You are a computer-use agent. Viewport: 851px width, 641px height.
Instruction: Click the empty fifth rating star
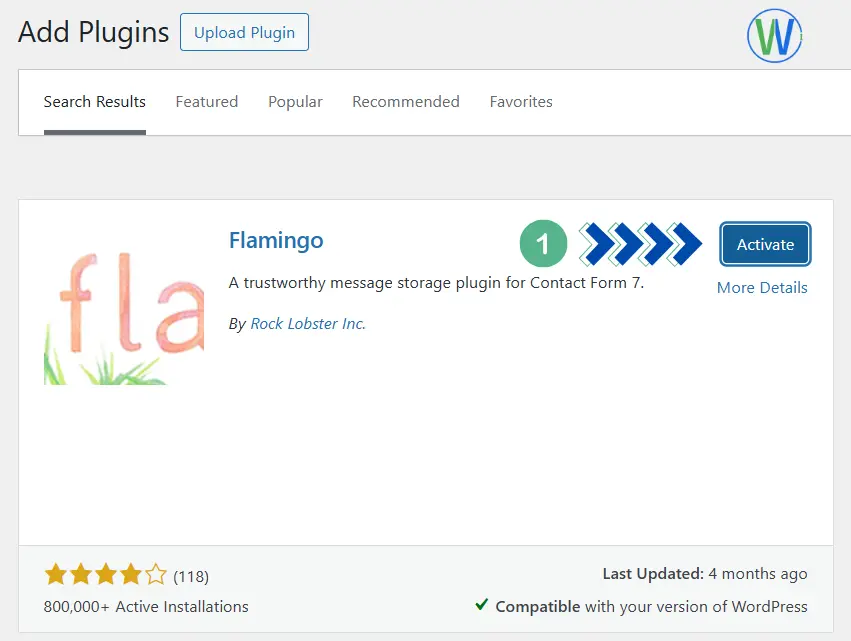coord(155,575)
